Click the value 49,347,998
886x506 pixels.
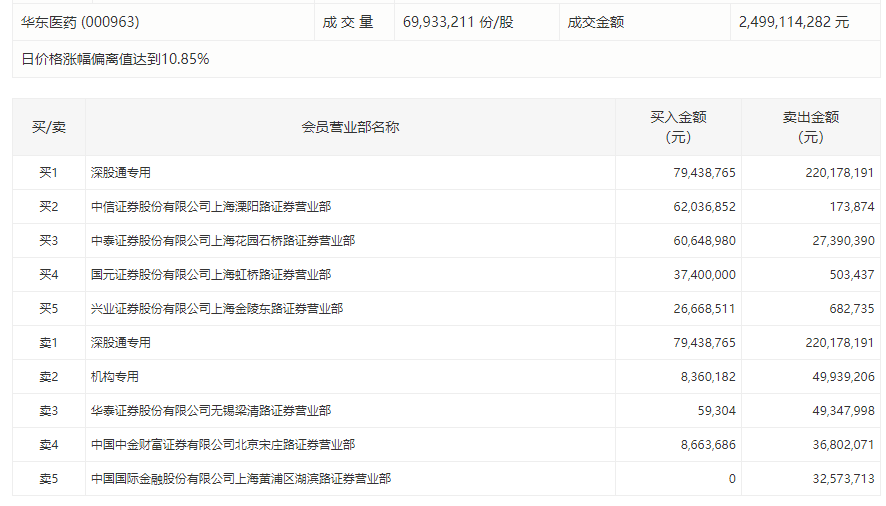tap(844, 410)
